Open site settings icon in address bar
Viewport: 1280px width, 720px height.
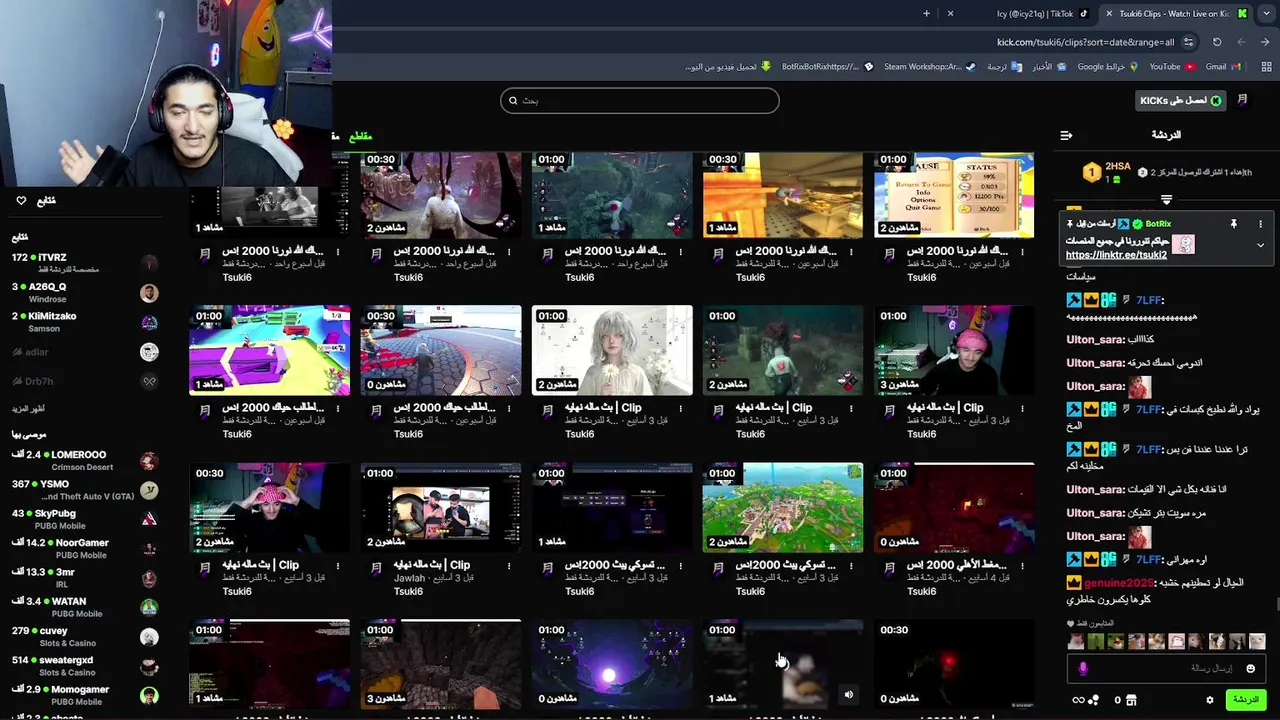1188,42
